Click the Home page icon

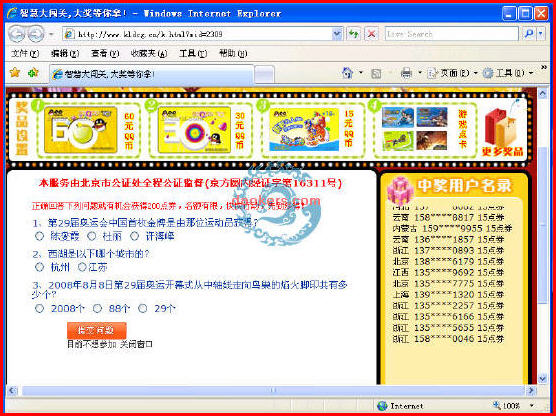[x=348, y=73]
